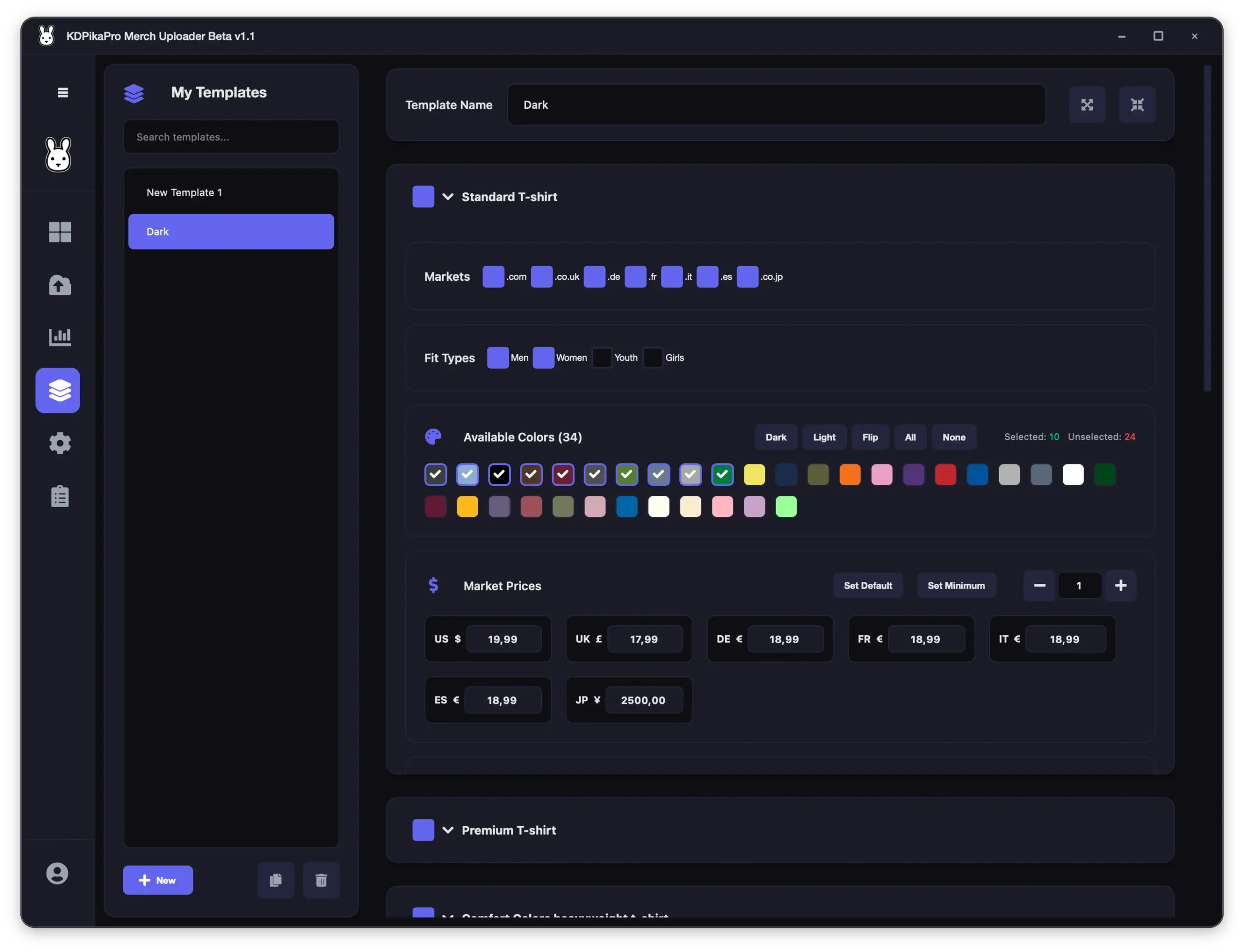
Task: Click the Search templates field
Action: point(231,137)
